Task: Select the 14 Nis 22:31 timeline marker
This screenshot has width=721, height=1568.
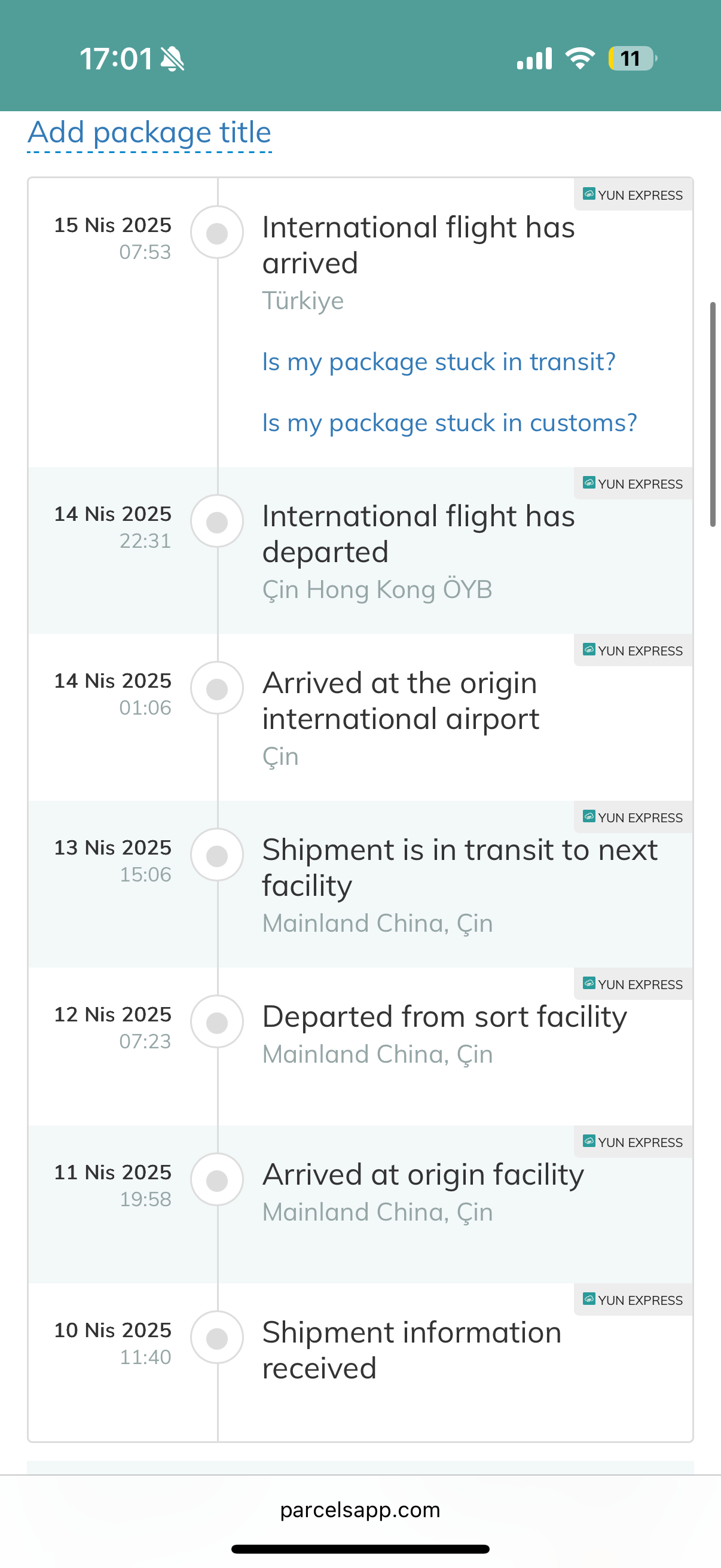Action: tap(217, 521)
